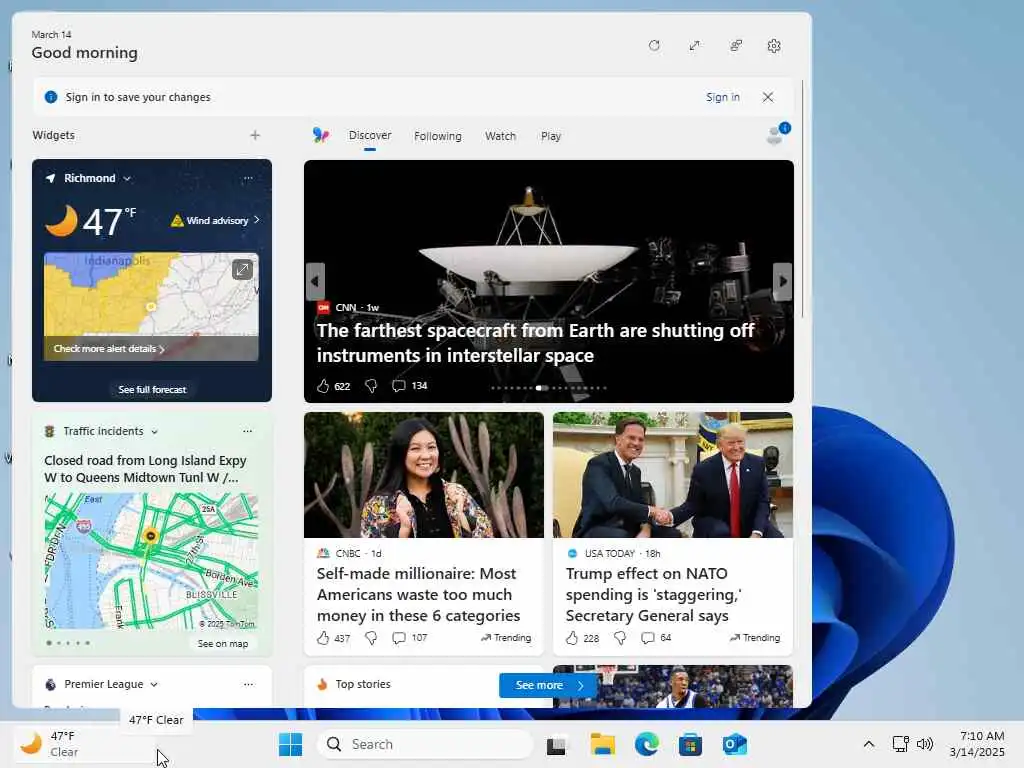The width and height of the screenshot is (1024, 768).
Task: Open clock and date flyout
Action: (x=977, y=744)
